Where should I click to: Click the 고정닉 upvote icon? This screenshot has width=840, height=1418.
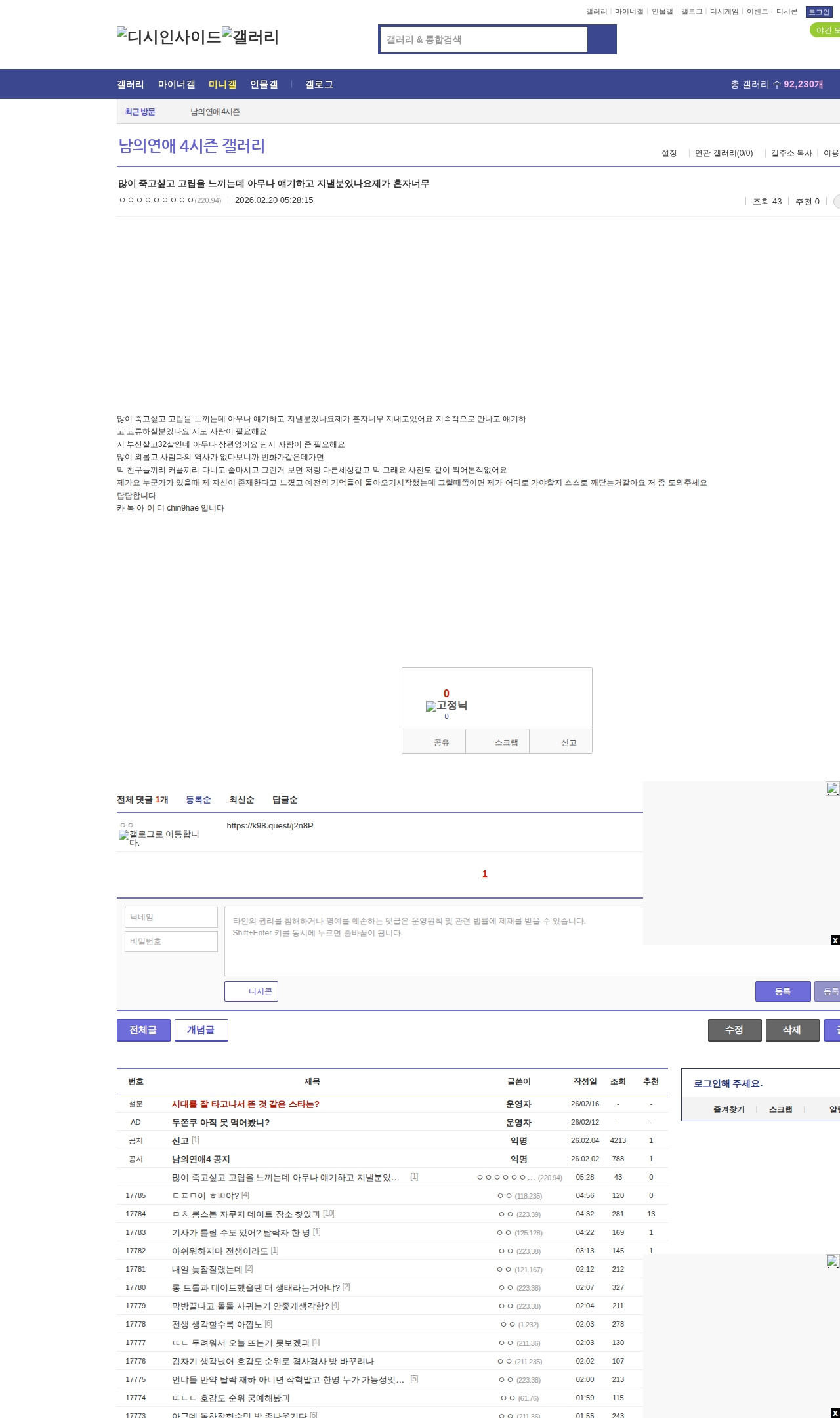tap(446, 706)
